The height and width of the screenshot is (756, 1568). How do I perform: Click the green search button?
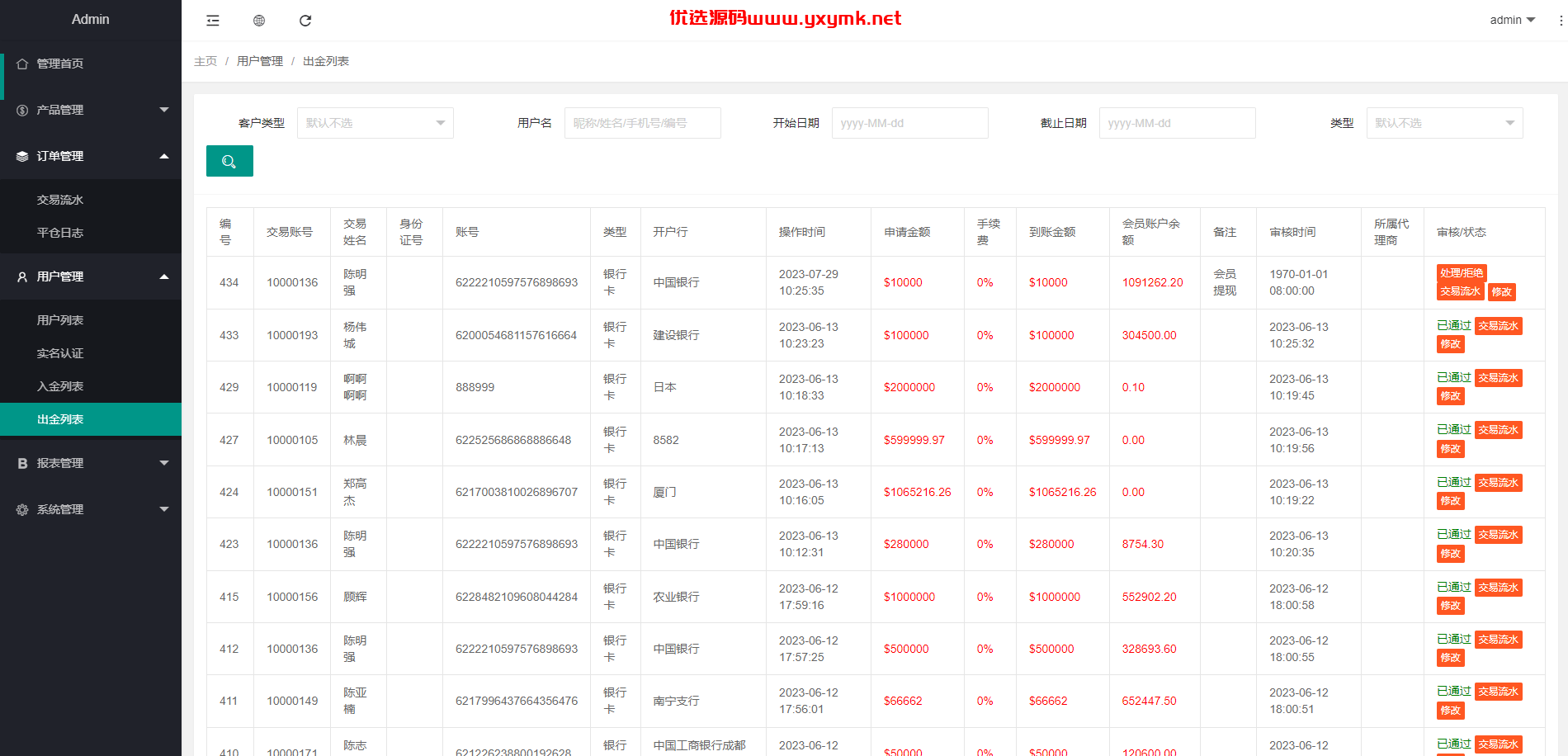point(229,161)
